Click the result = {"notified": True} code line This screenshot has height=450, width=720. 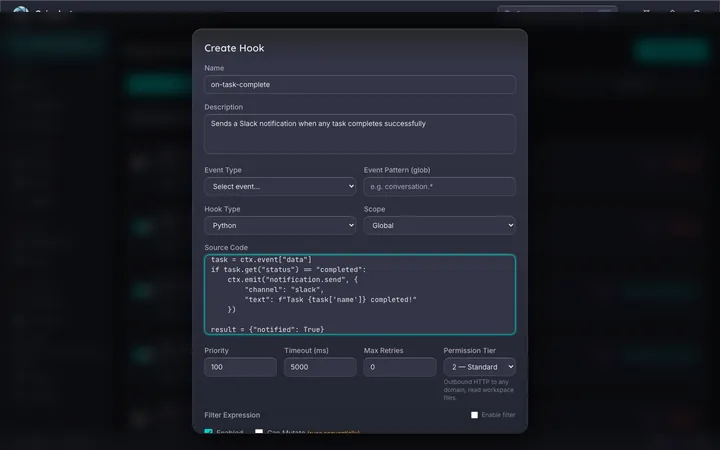click(x=267, y=329)
